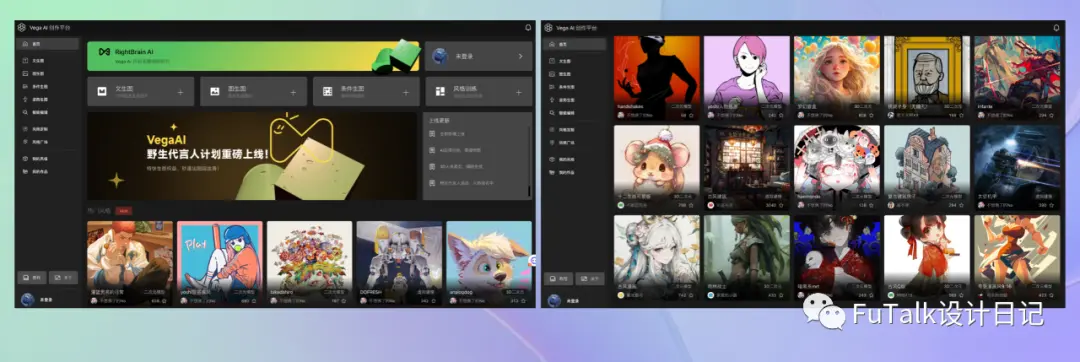Click the plus icon on the 文生图 card

pos(180,92)
